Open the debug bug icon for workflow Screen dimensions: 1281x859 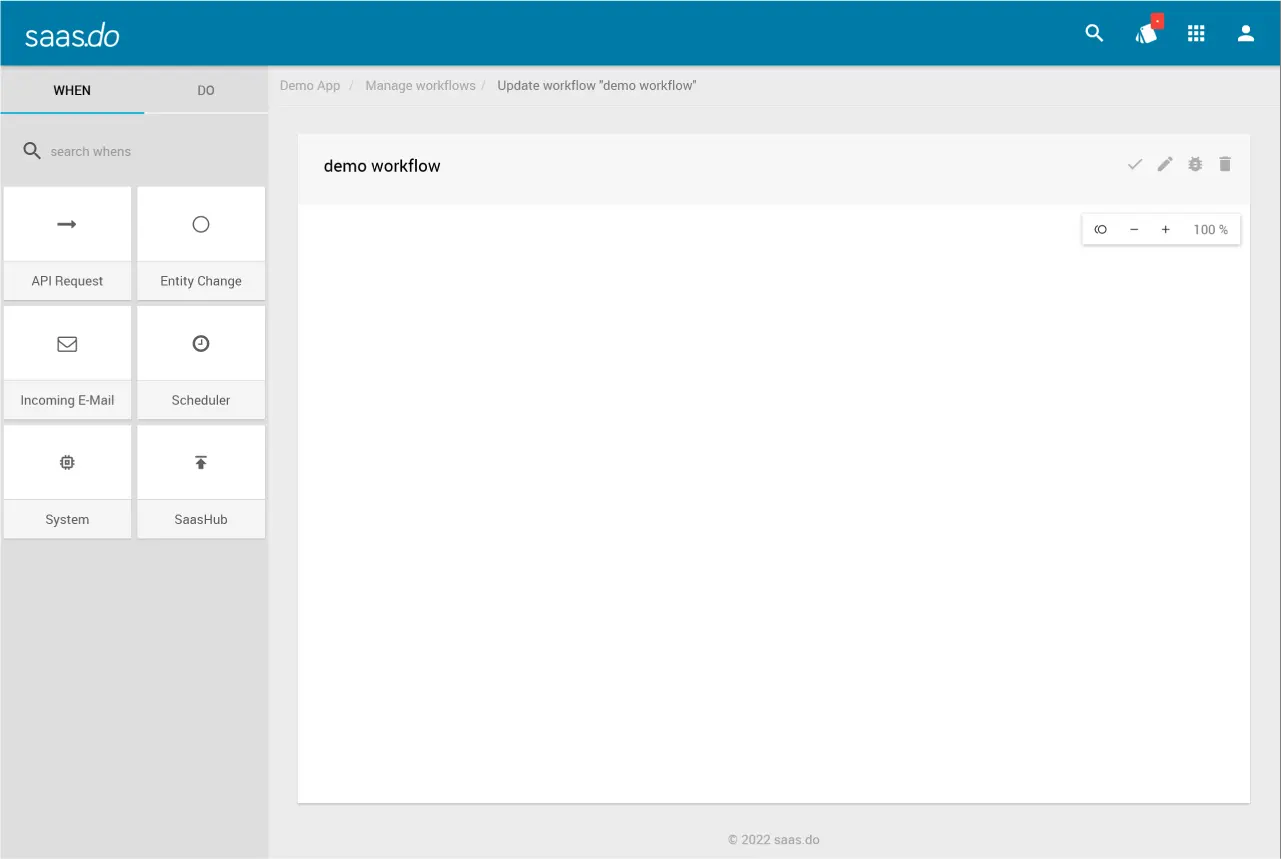[x=1195, y=164]
